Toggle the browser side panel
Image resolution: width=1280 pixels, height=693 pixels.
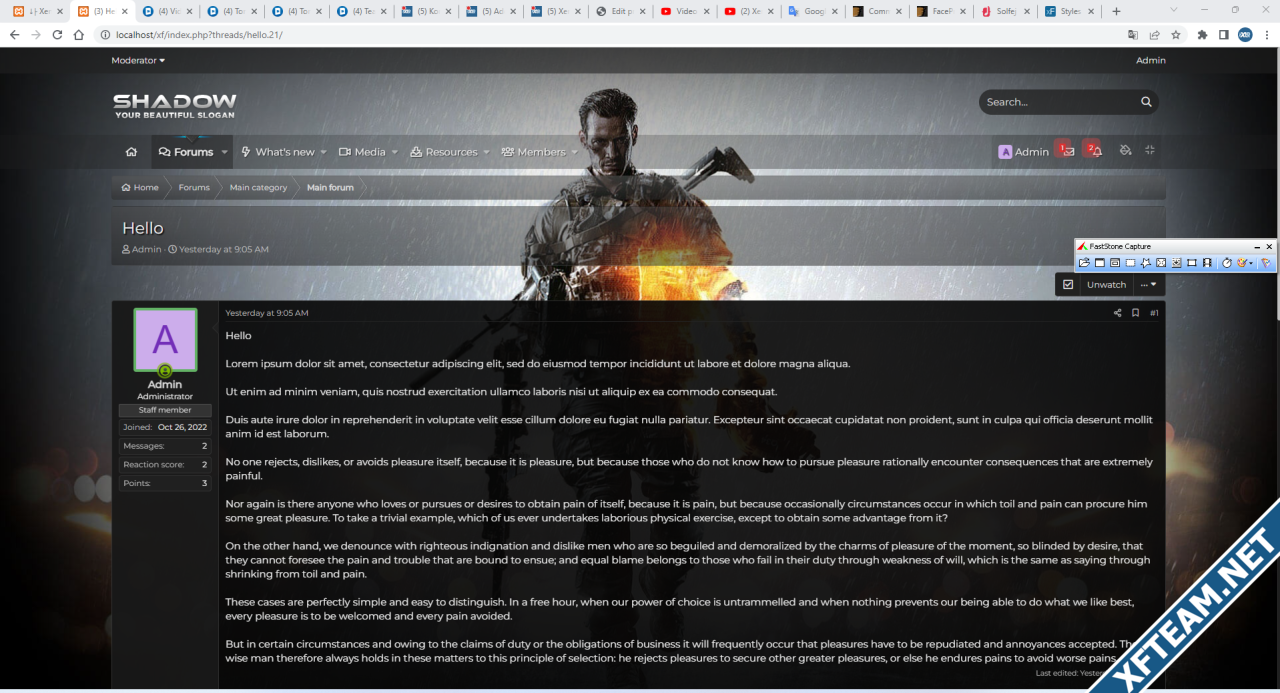[1224, 34]
